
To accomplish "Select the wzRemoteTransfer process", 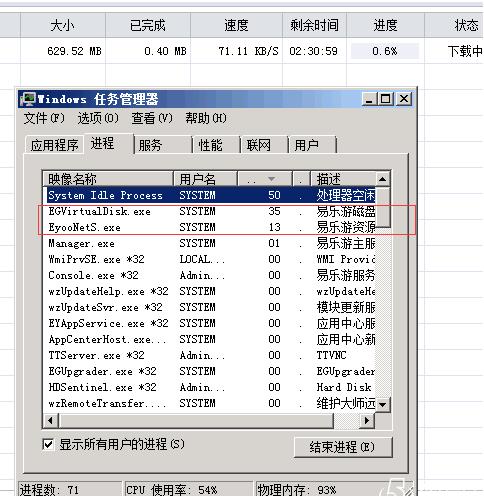I will [x=210, y=403].
